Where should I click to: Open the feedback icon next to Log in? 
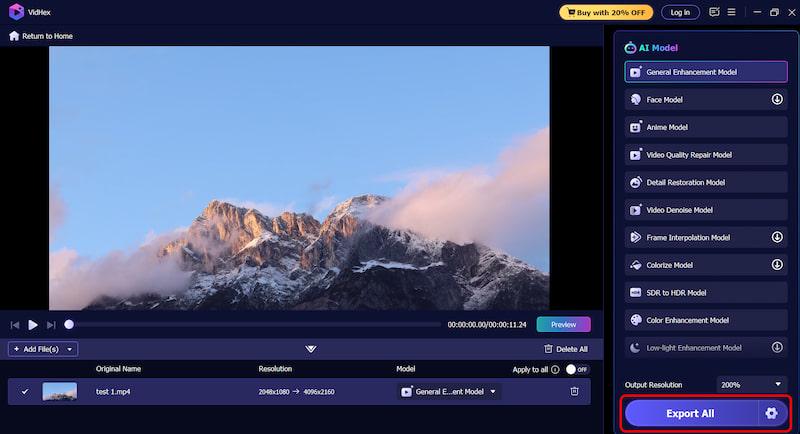(714, 12)
